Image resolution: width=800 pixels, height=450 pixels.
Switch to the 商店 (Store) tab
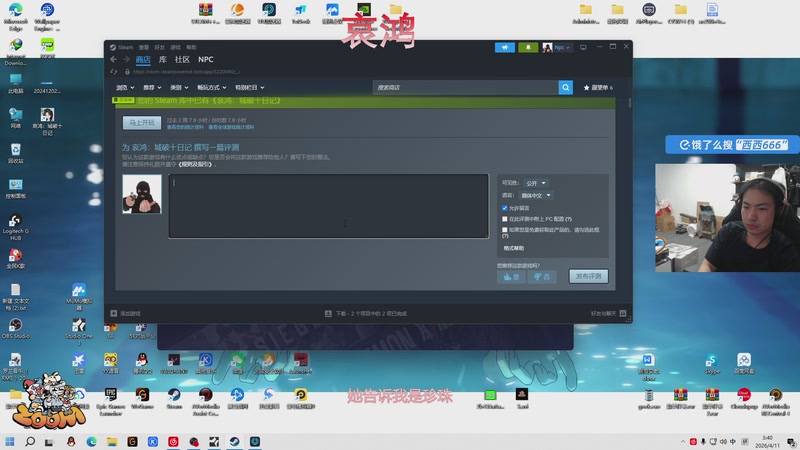pyautogui.click(x=143, y=60)
